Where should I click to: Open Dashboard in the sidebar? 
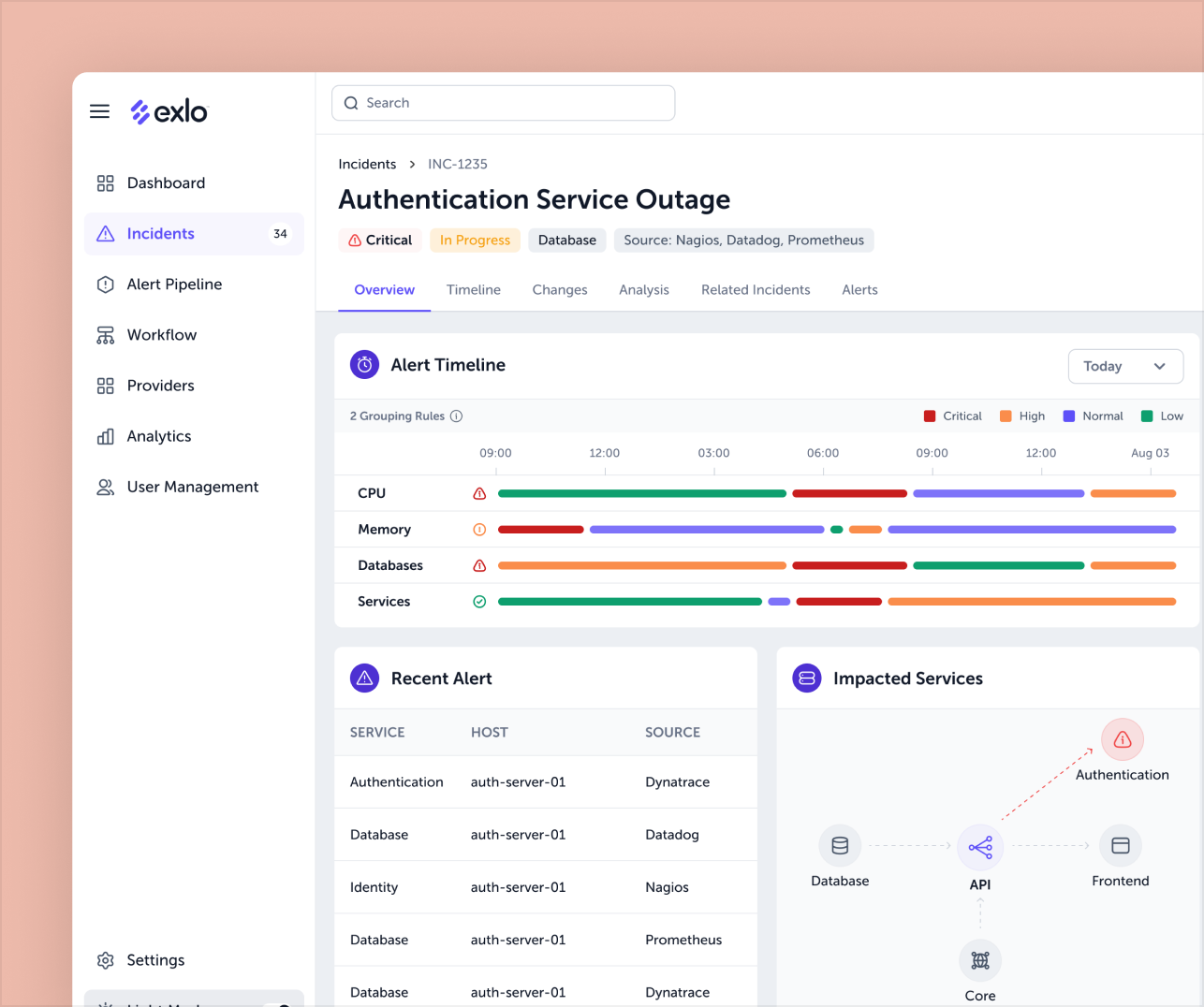pyautogui.click(x=194, y=183)
